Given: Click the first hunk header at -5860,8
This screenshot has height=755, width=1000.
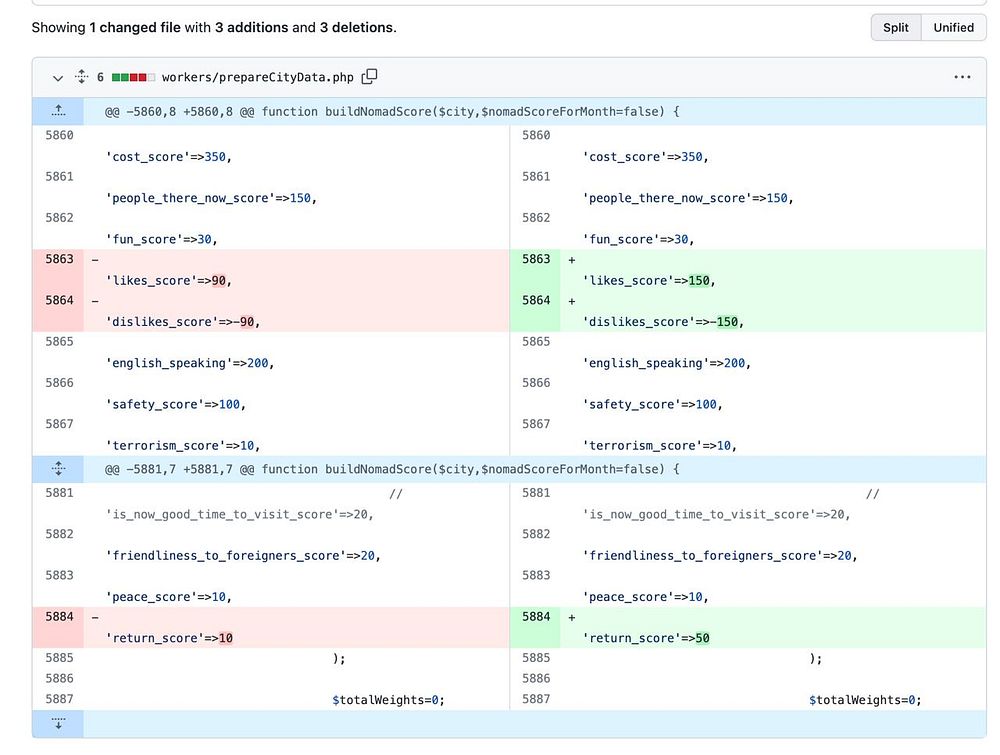Looking at the screenshot, I should click(392, 111).
